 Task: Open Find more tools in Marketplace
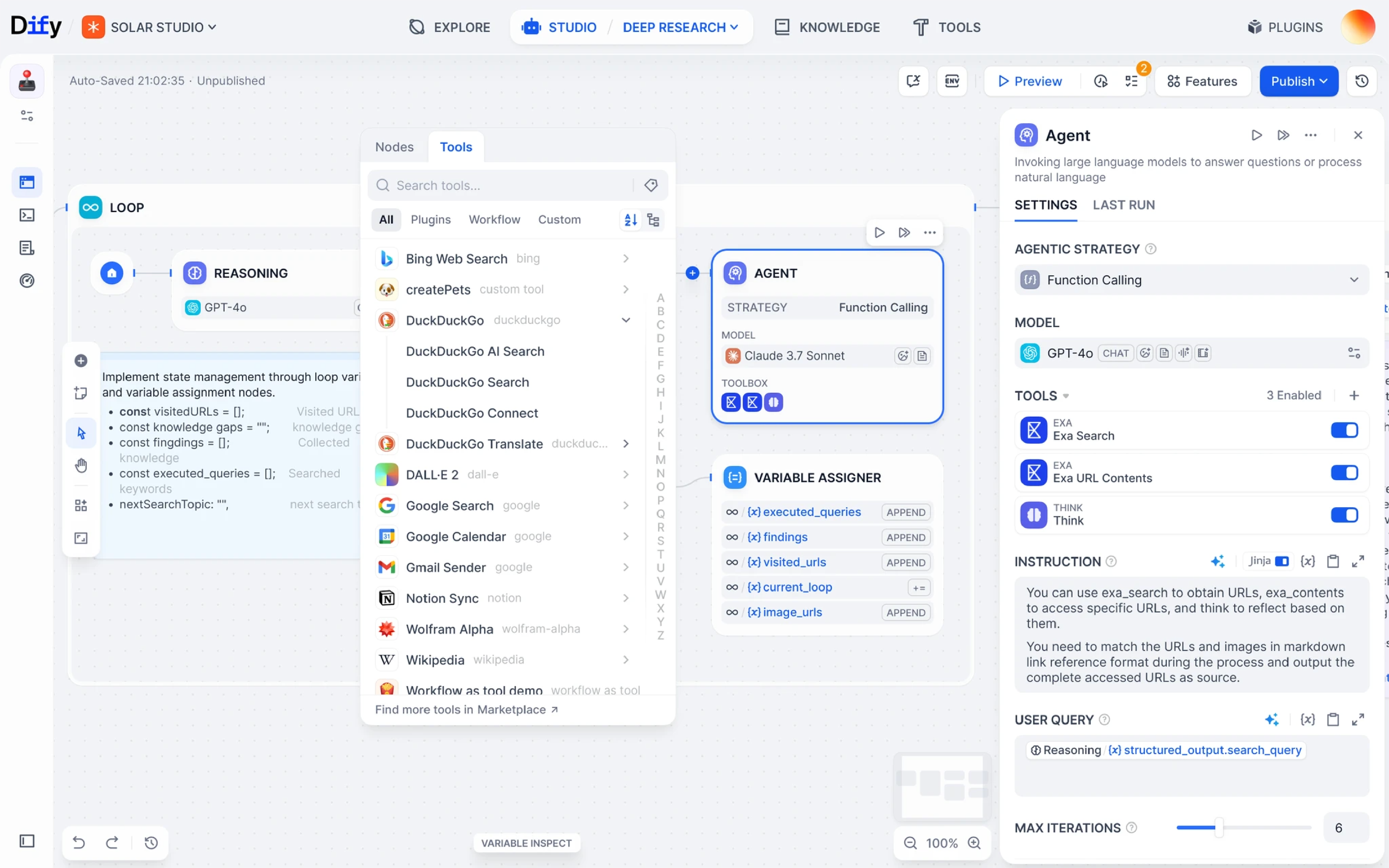tap(466, 710)
